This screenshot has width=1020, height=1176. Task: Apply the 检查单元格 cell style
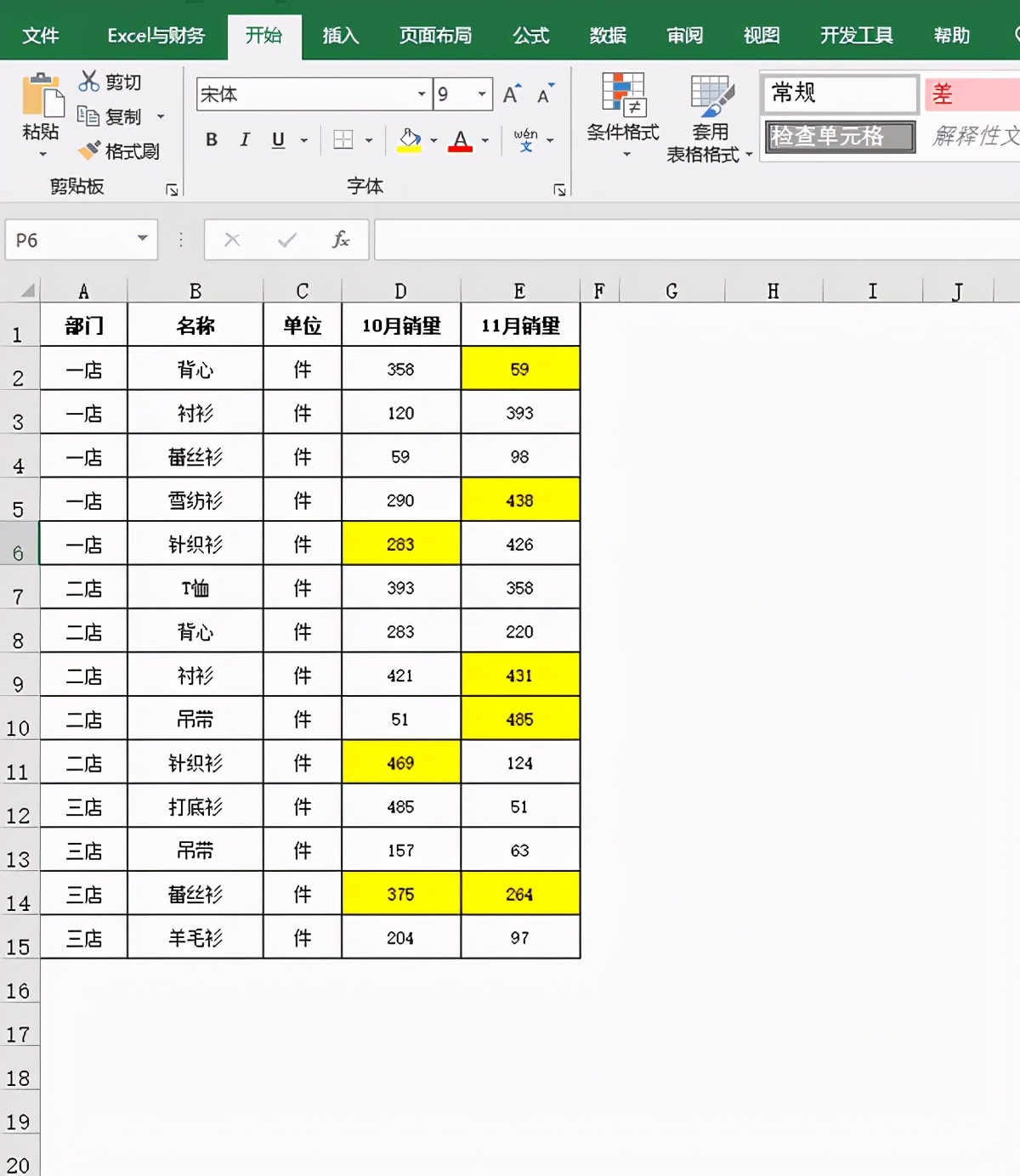coord(838,136)
